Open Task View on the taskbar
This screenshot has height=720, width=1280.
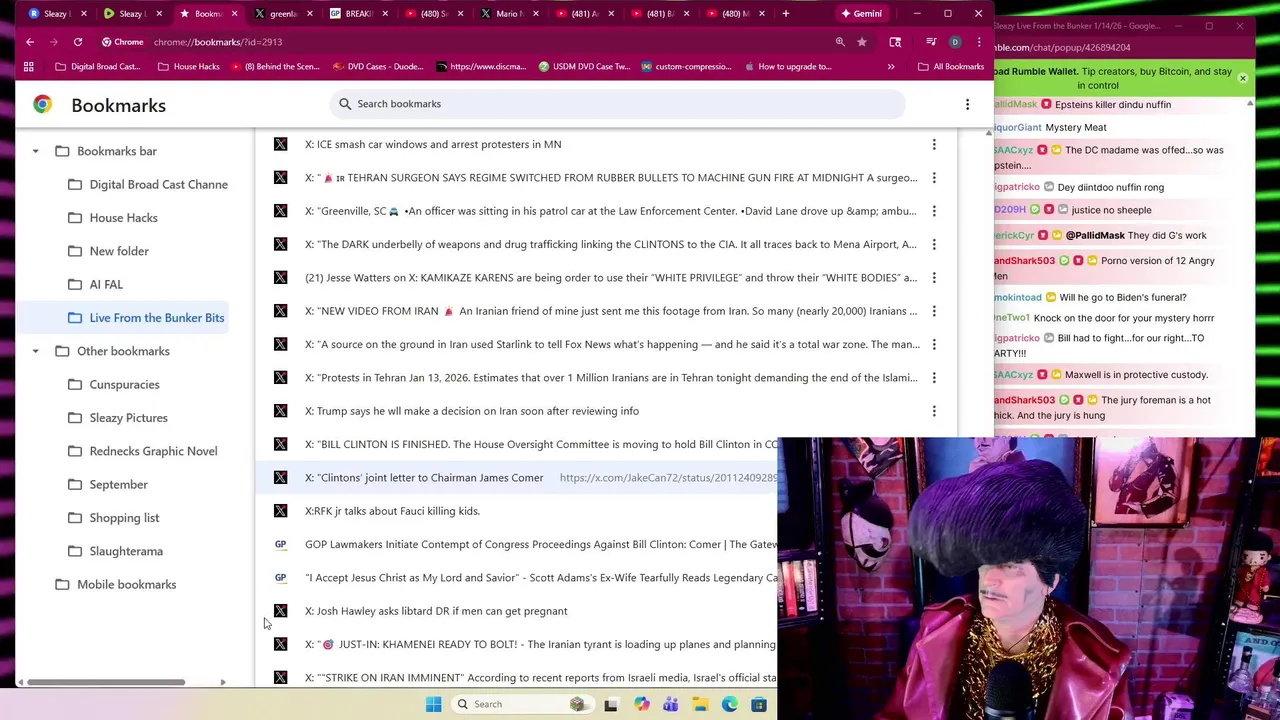(611, 704)
